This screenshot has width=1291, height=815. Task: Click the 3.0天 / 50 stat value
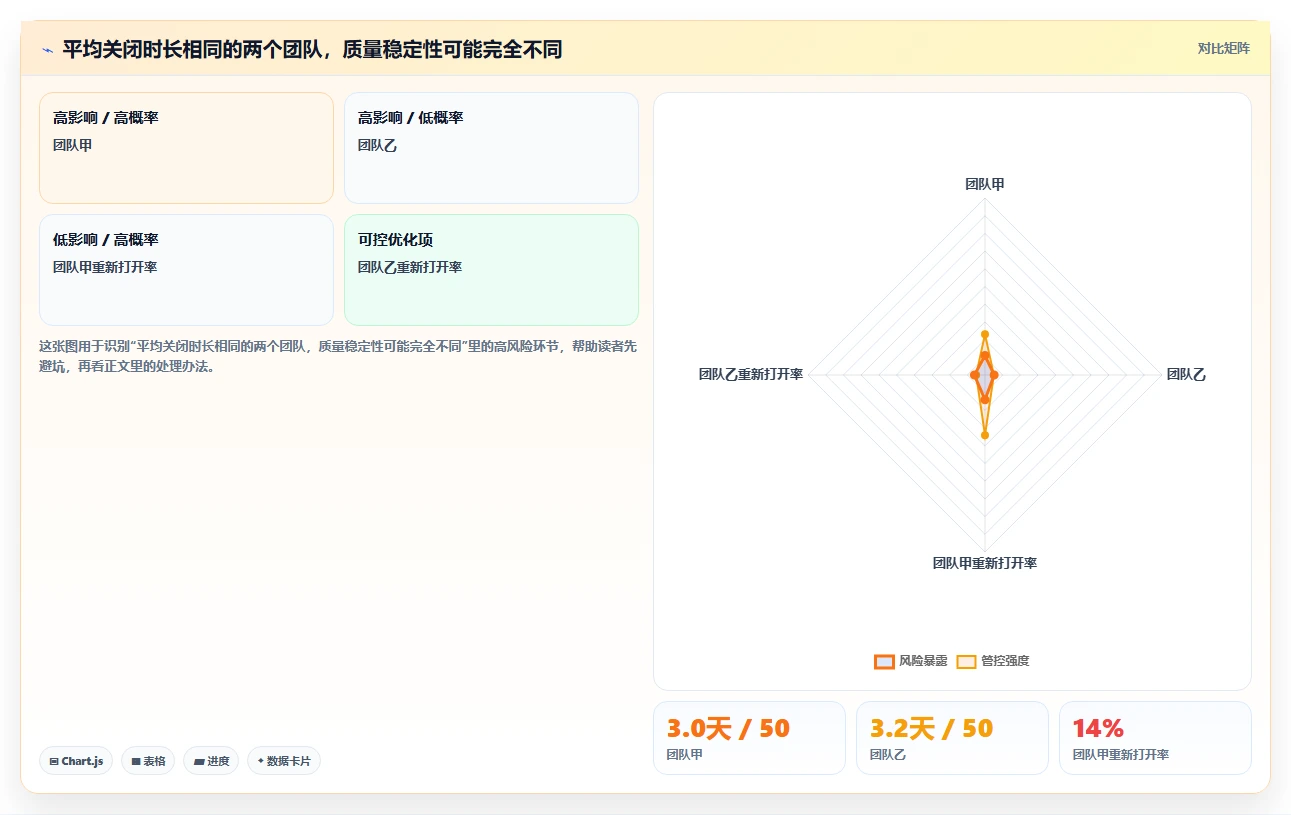(728, 728)
